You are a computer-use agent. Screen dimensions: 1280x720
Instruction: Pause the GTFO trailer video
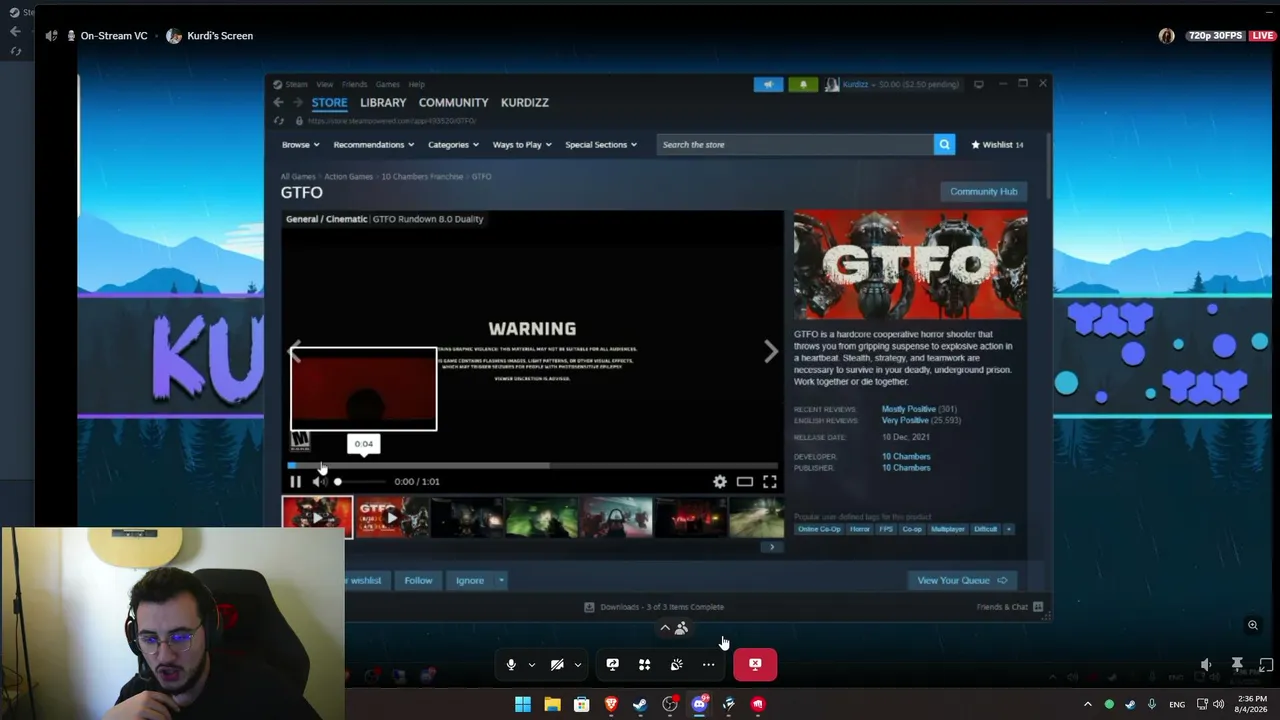click(295, 481)
